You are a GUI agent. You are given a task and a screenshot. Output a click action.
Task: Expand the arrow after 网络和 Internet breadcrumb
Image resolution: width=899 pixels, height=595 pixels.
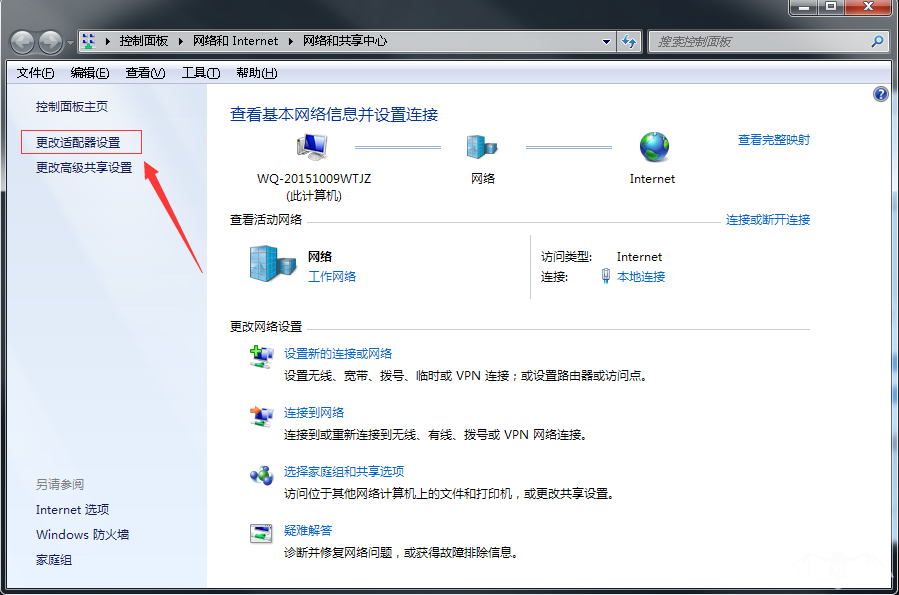point(291,41)
